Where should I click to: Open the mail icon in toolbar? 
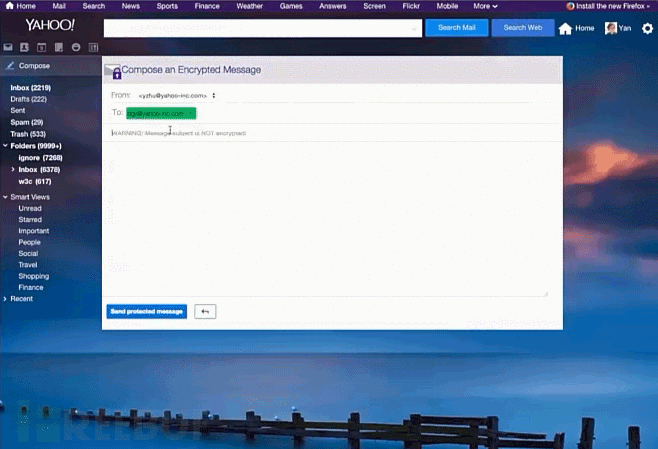pos(8,47)
